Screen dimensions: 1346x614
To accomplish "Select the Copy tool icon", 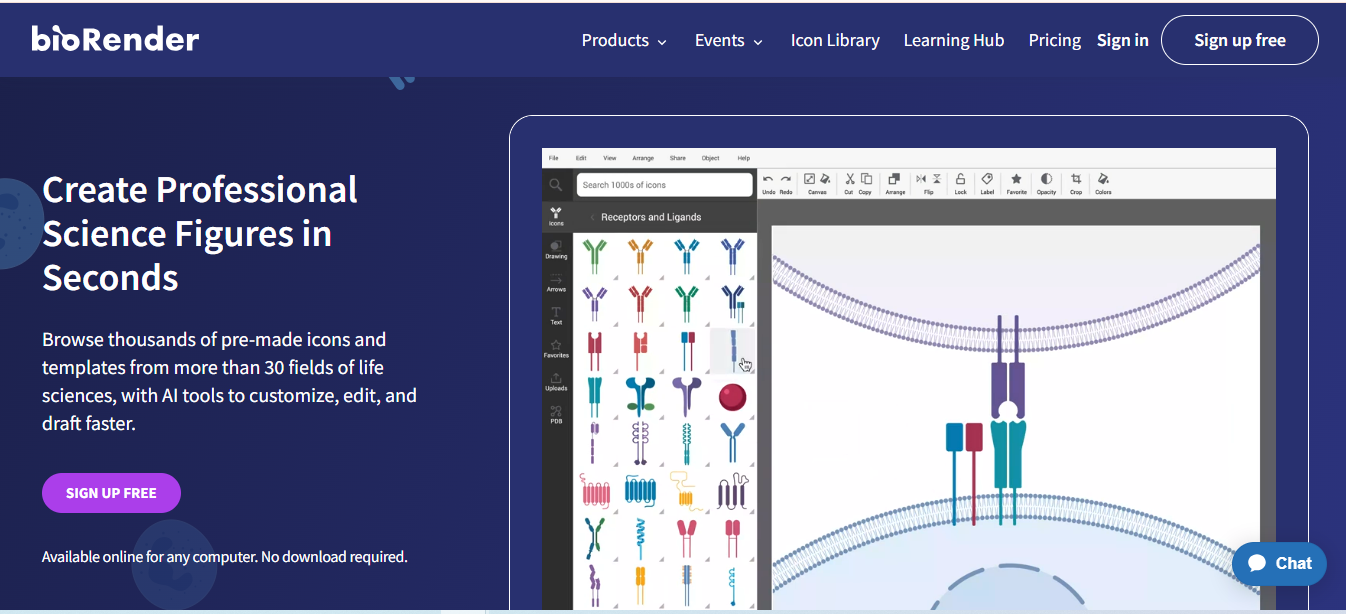I will click(866, 179).
